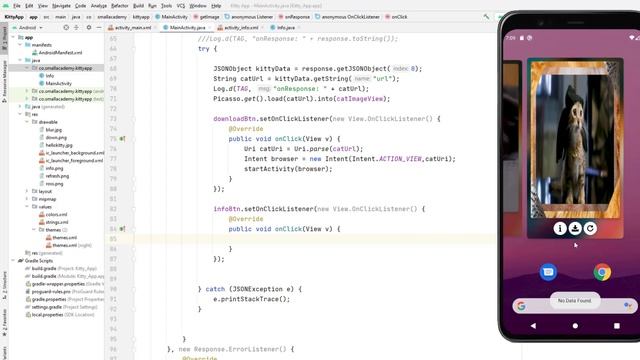Collapse the Gradle Scripts node
The height and width of the screenshot is (360, 640).
tap(13, 260)
